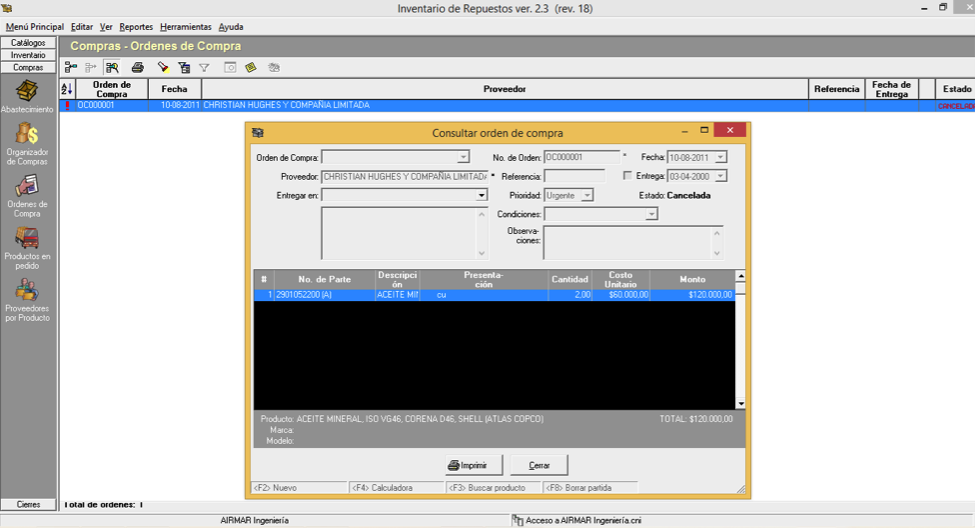Open Productos en pedido sidebar icon

pos(27,248)
